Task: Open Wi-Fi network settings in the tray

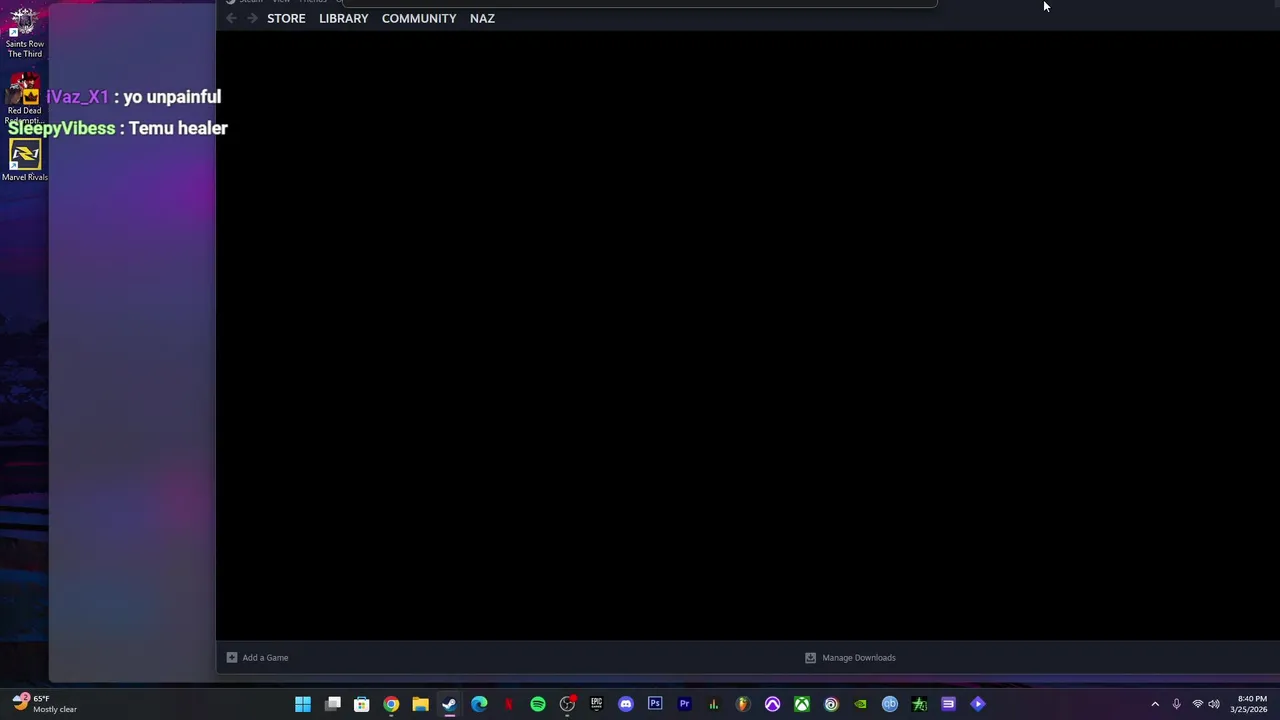Action: pos(1197,704)
